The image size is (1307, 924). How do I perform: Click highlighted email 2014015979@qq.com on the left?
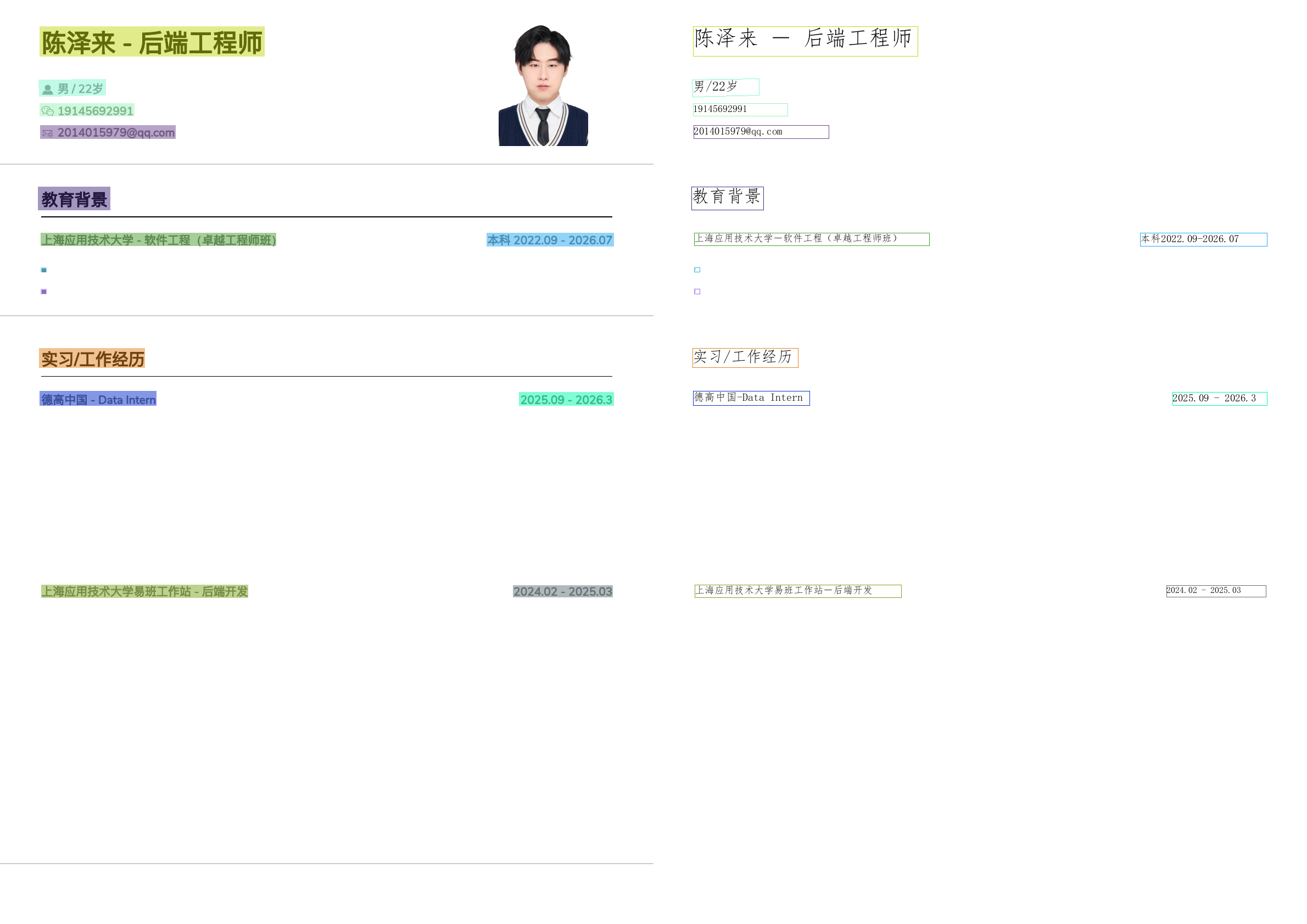pyautogui.click(x=115, y=132)
